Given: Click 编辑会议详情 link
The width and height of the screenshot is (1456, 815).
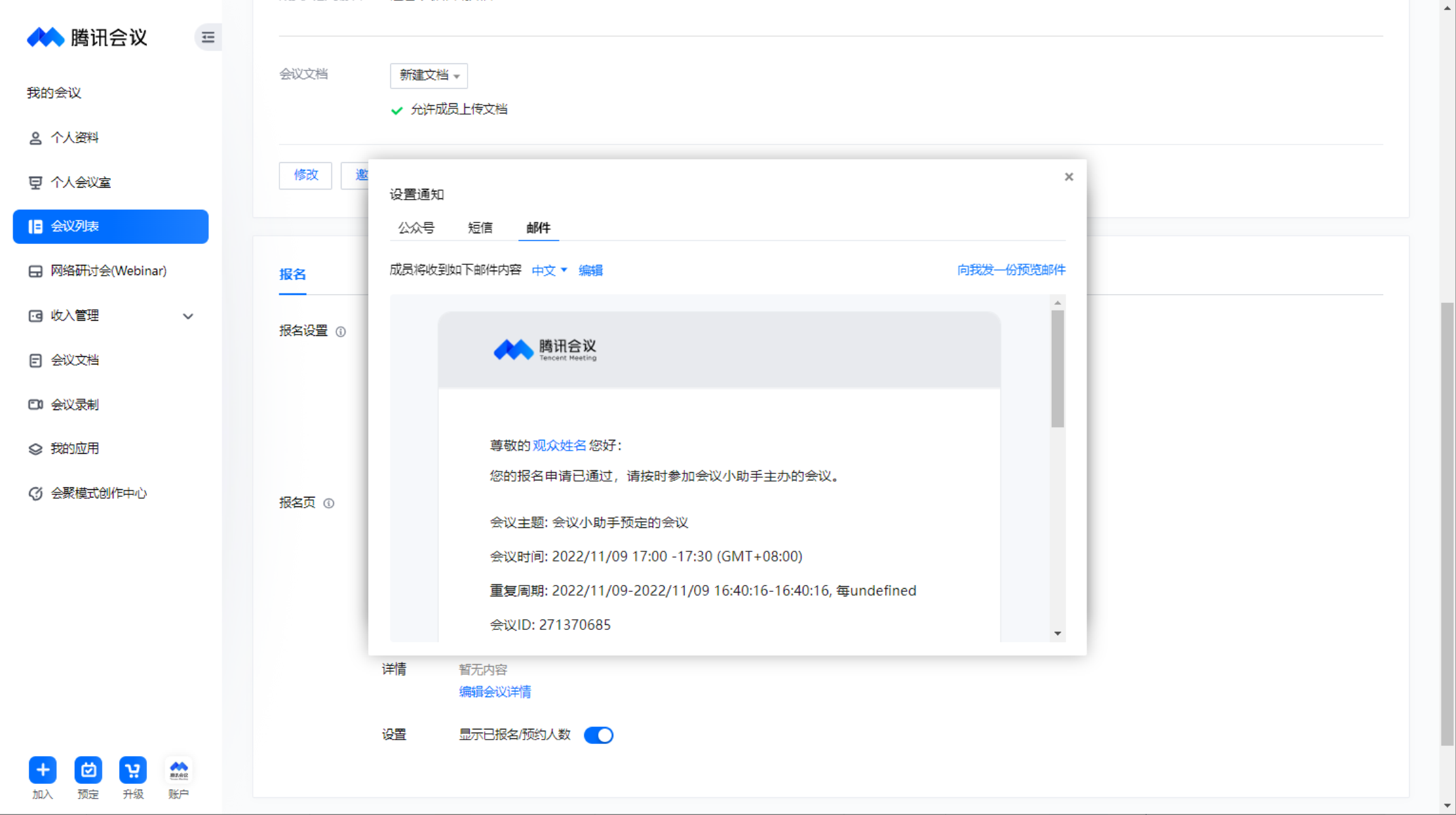Looking at the screenshot, I should [495, 692].
